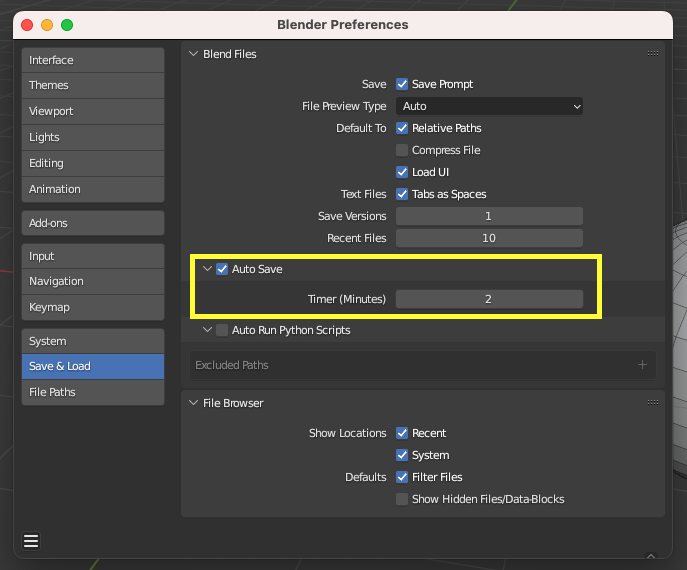Maximize the Blender Preferences window
The image size is (687, 570).
click(67, 25)
